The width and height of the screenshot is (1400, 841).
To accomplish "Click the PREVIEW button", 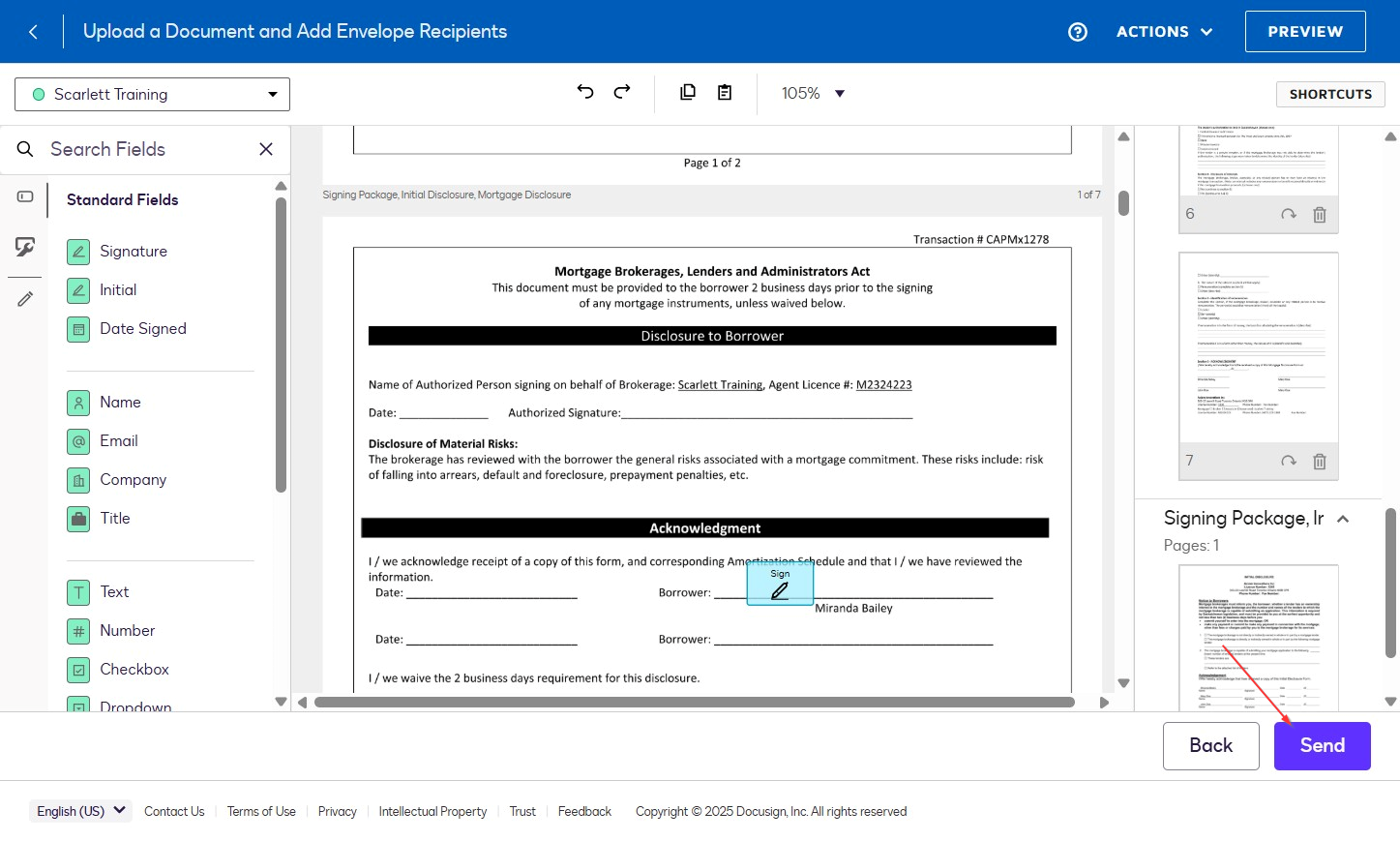I will click(x=1304, y=32).
